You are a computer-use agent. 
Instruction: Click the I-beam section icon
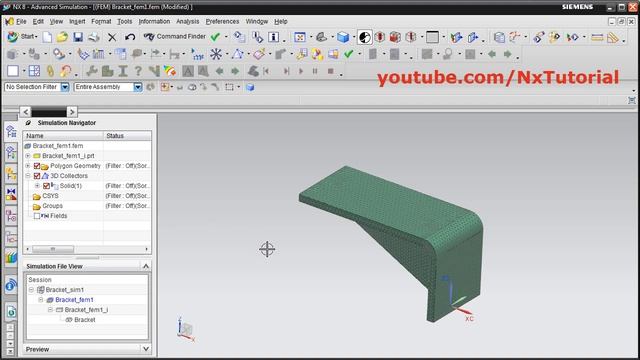click(x=123, y=71)
